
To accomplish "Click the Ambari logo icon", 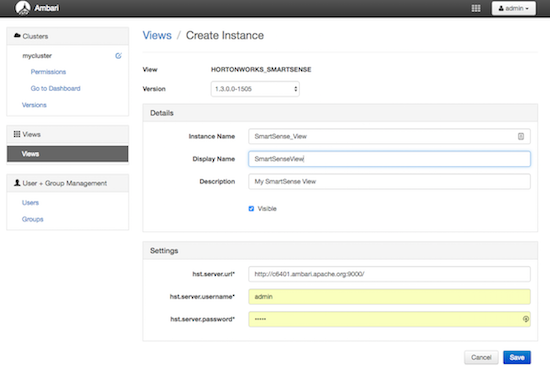I will 22,8.
